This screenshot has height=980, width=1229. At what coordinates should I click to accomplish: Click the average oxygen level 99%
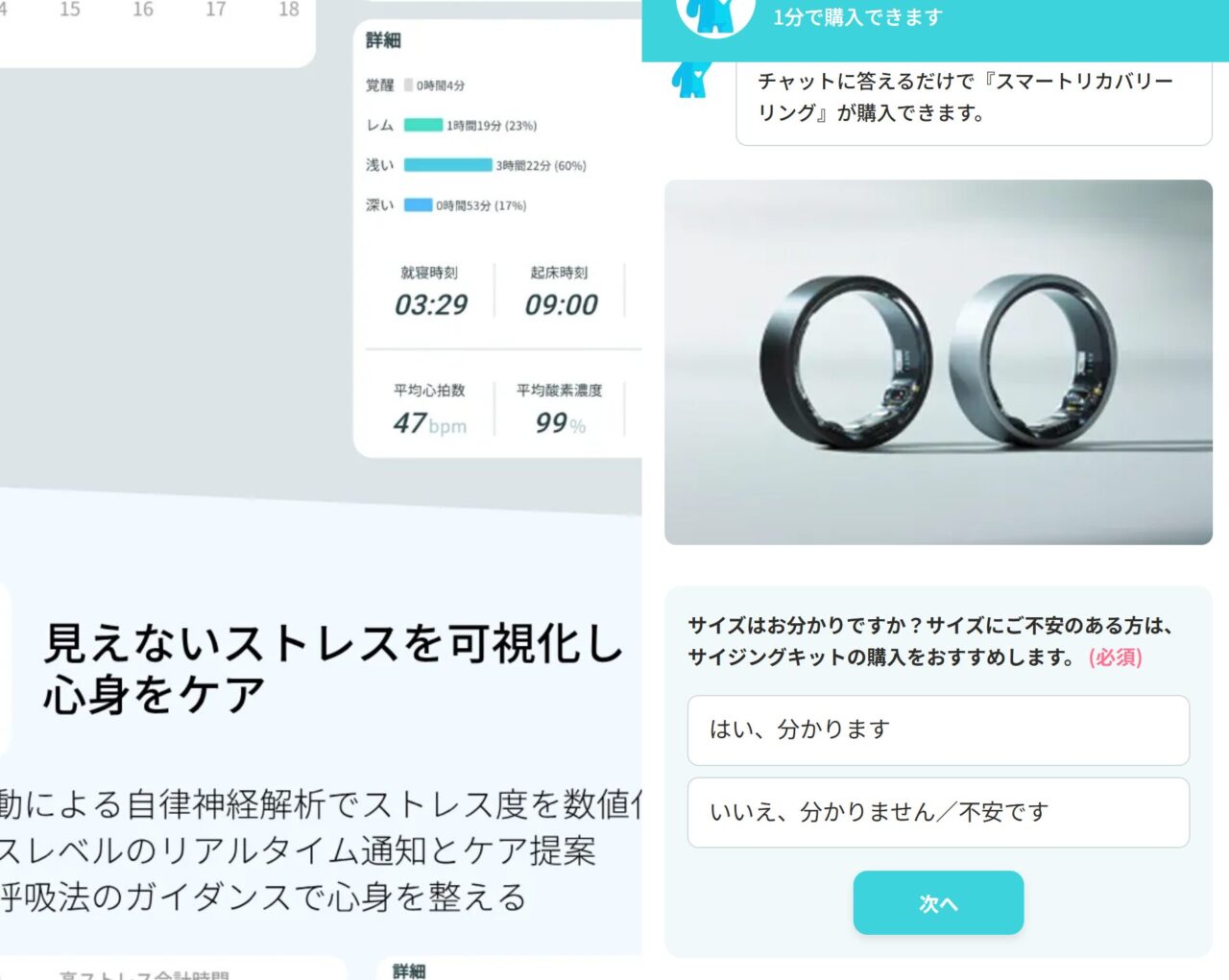point(561,423)
